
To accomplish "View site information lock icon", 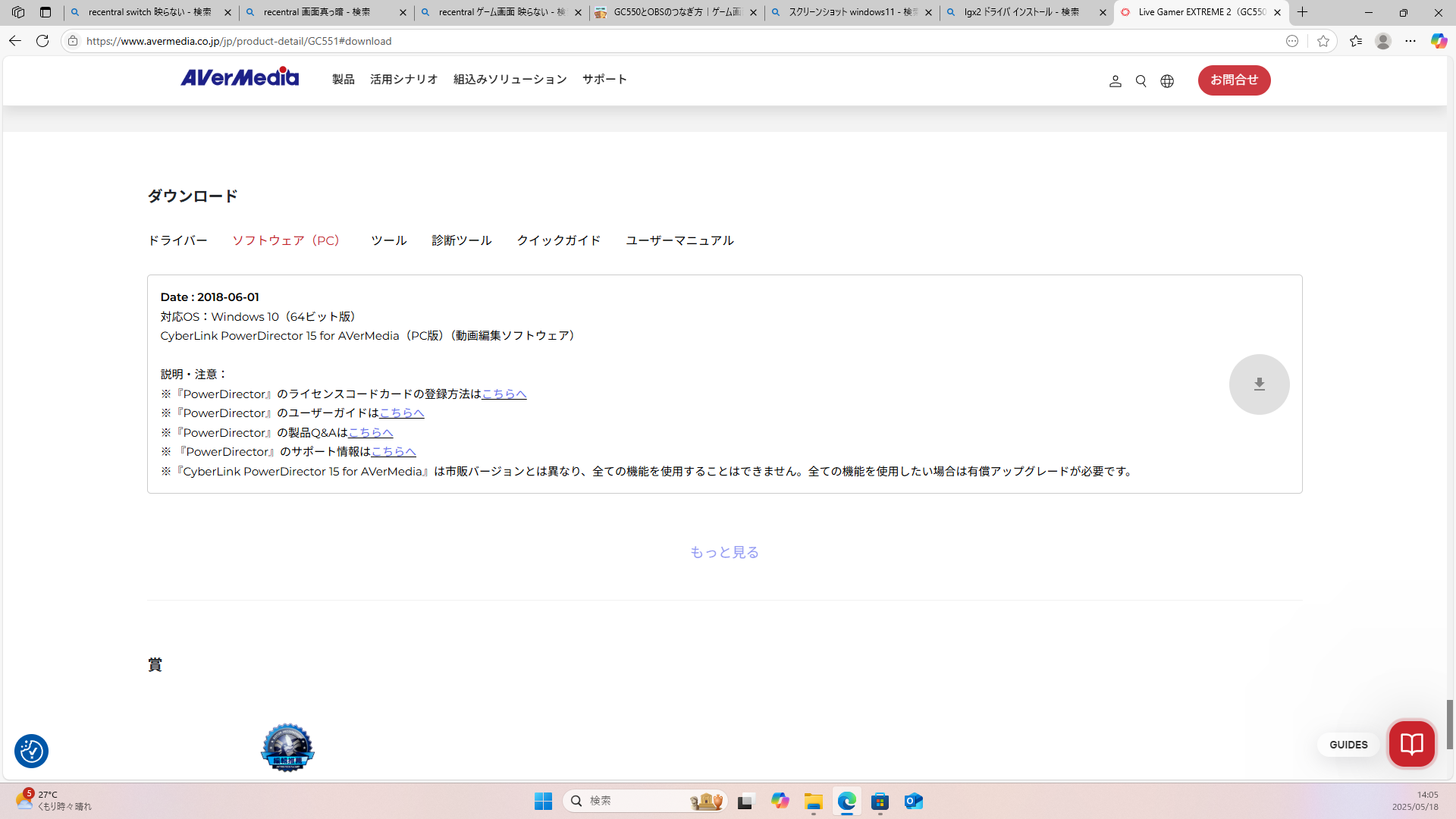I will pyautogui.click(x=73, y=41).
